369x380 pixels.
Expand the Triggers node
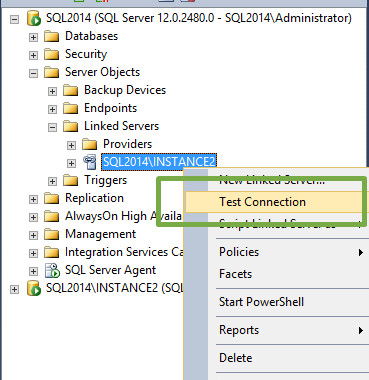(x=52, y=181)
